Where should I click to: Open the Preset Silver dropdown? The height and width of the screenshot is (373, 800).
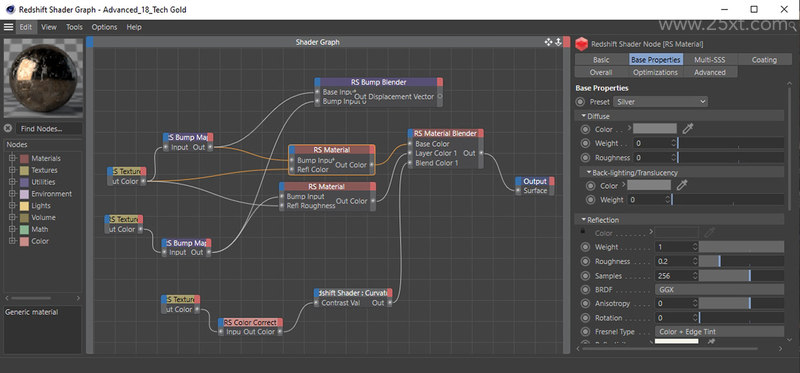click(660, 102)
